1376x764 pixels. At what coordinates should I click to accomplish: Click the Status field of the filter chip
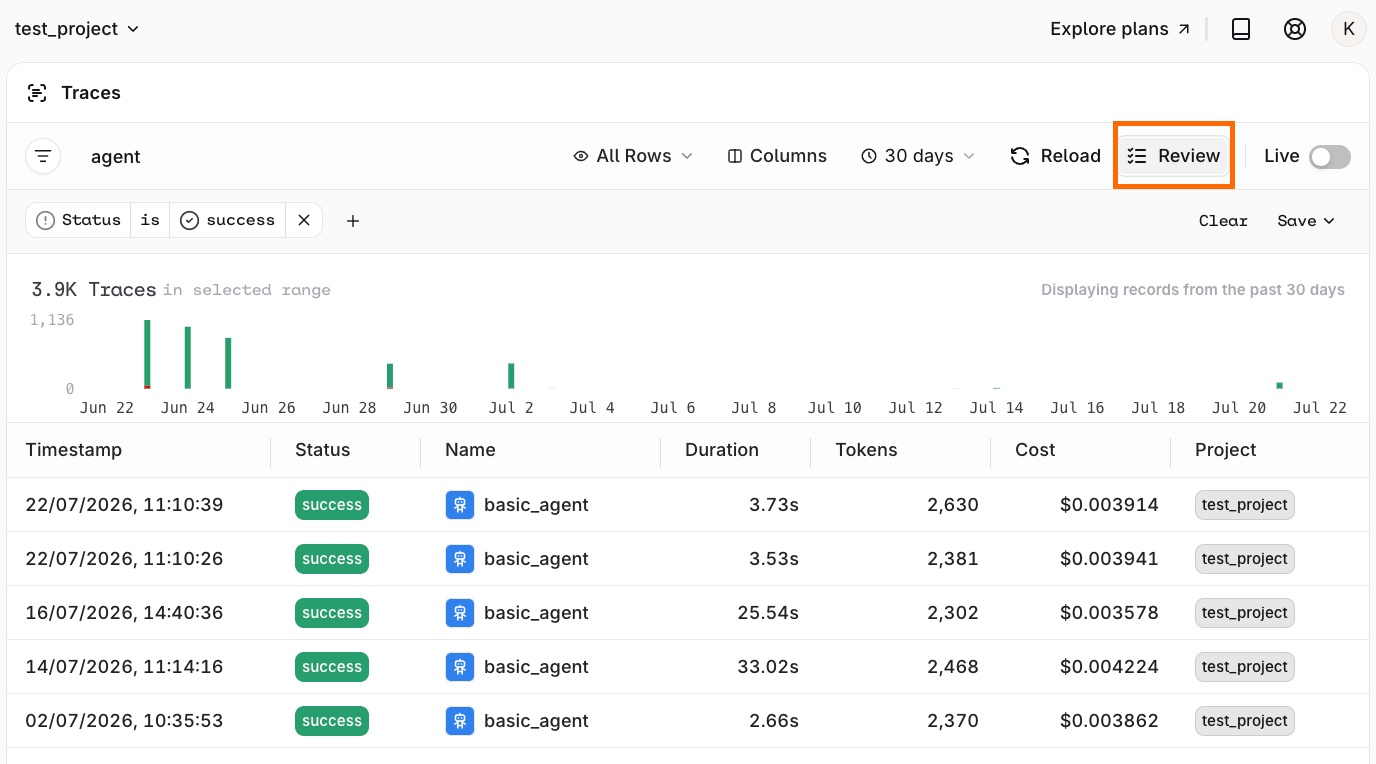(x=78, y=220)
